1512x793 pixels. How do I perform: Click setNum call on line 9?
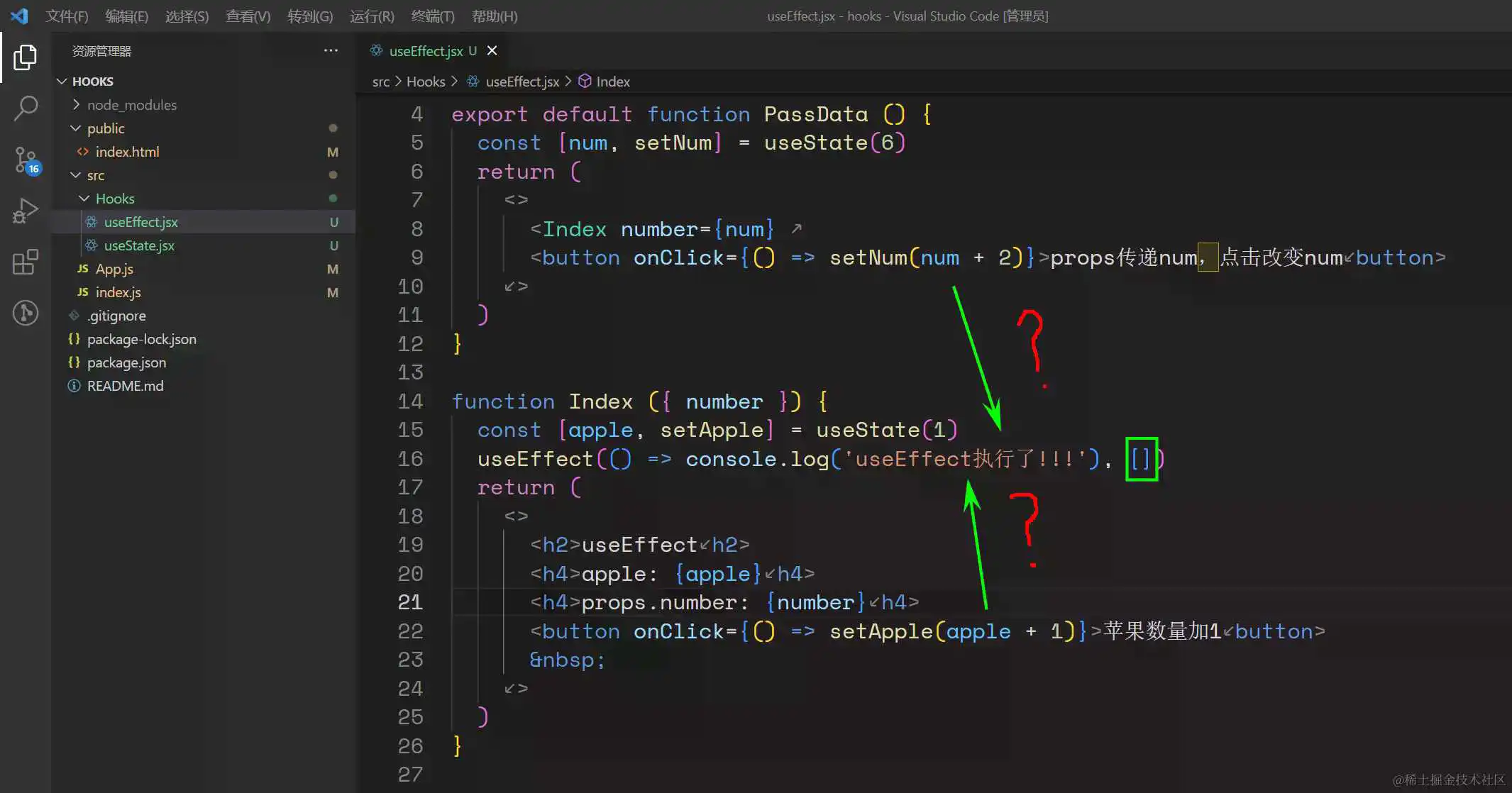point(868,257)
